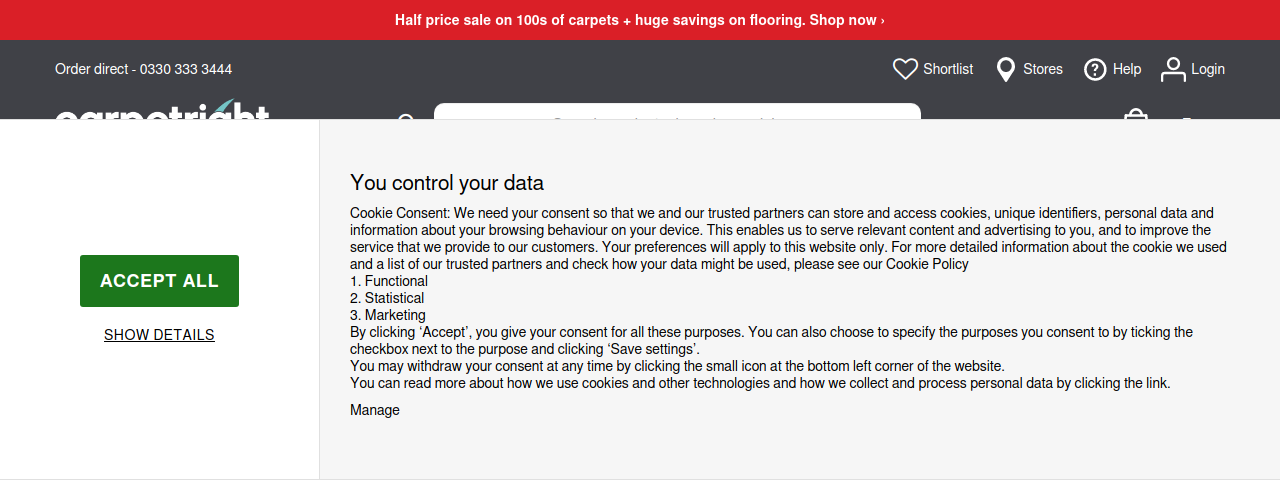Viewport: 1280px width, 480px height.
Task: Click the Login person icon
Action: pos(1173,69)
